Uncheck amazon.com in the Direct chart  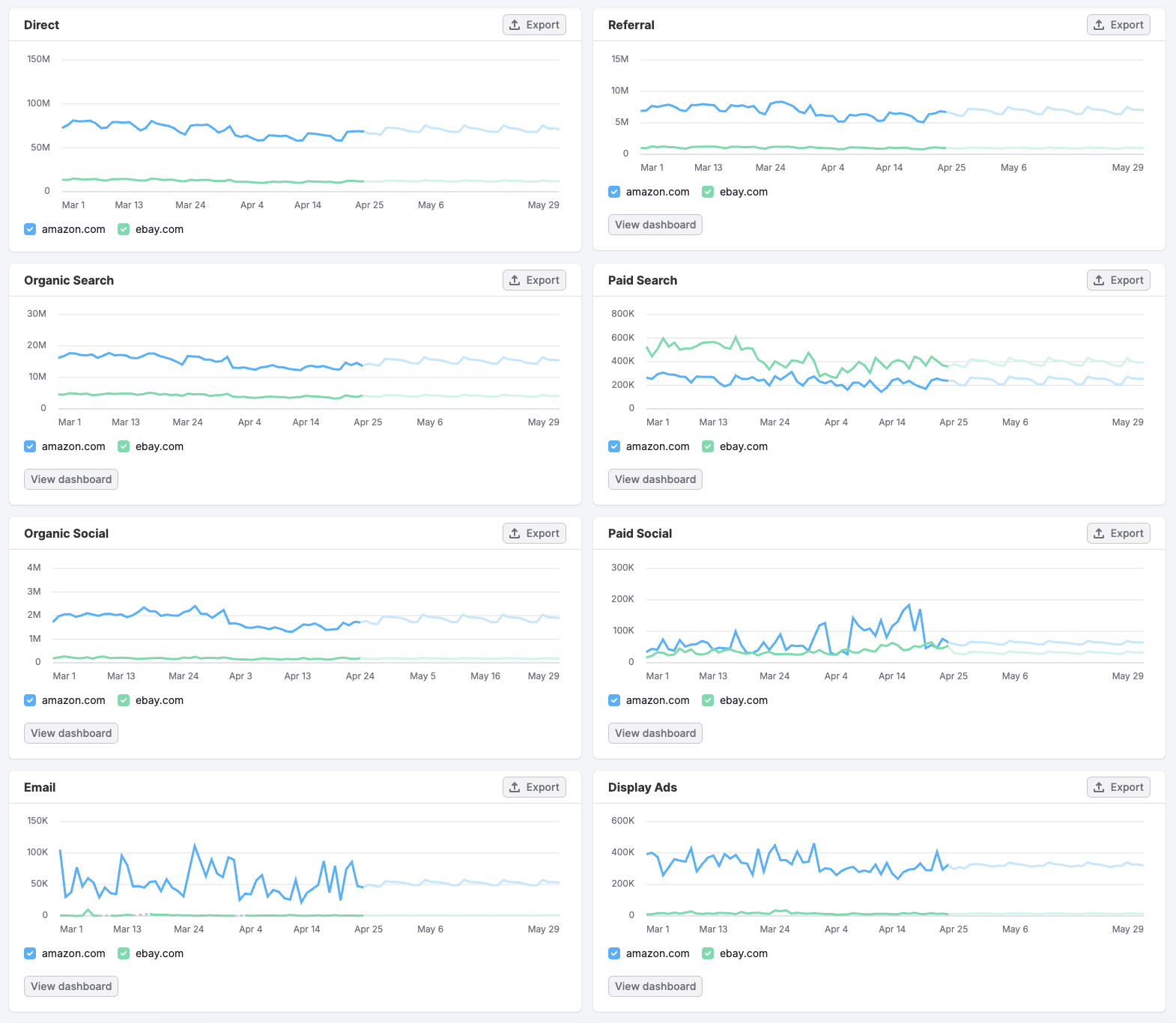tap(30, 229)
